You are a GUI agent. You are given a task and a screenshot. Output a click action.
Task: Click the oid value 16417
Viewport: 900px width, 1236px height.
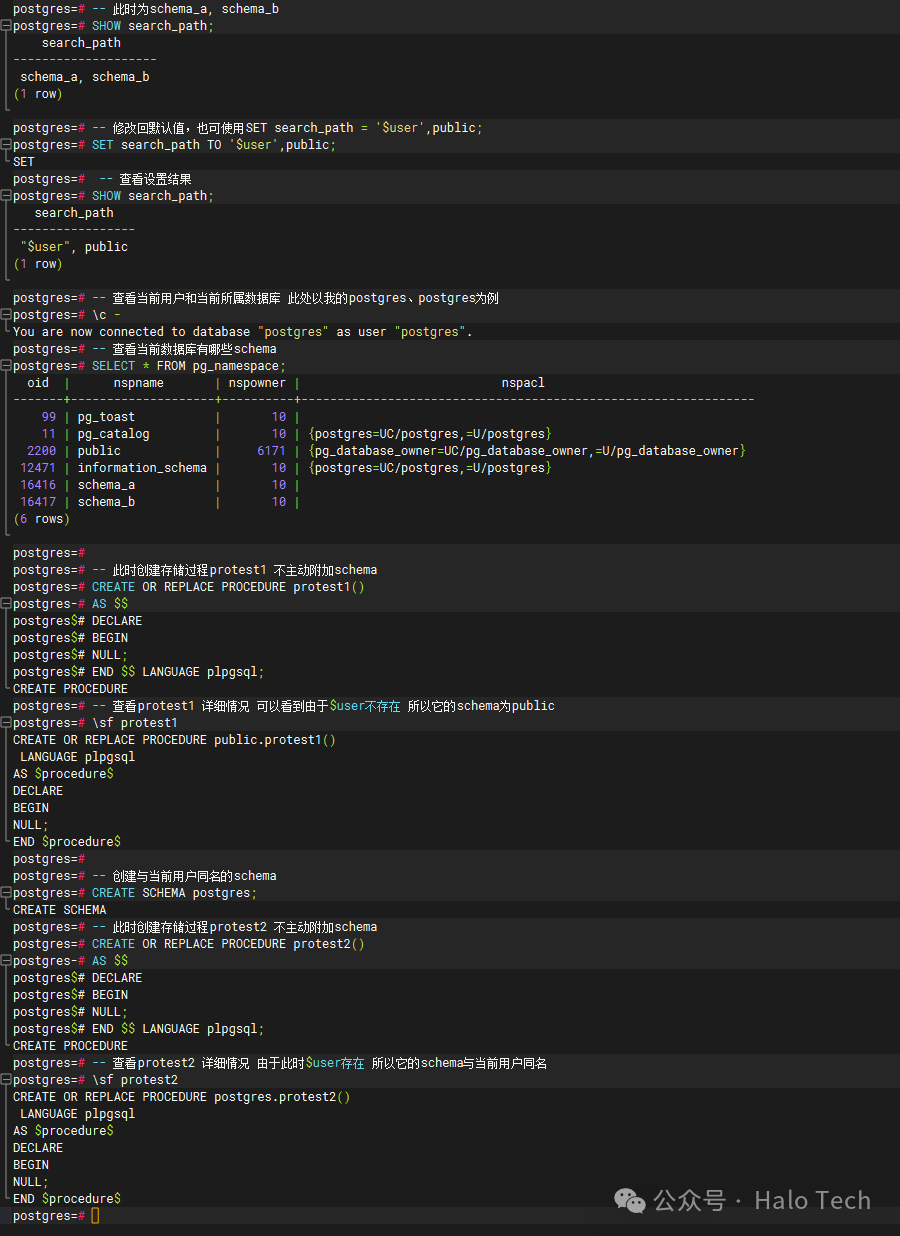(38, 502)
